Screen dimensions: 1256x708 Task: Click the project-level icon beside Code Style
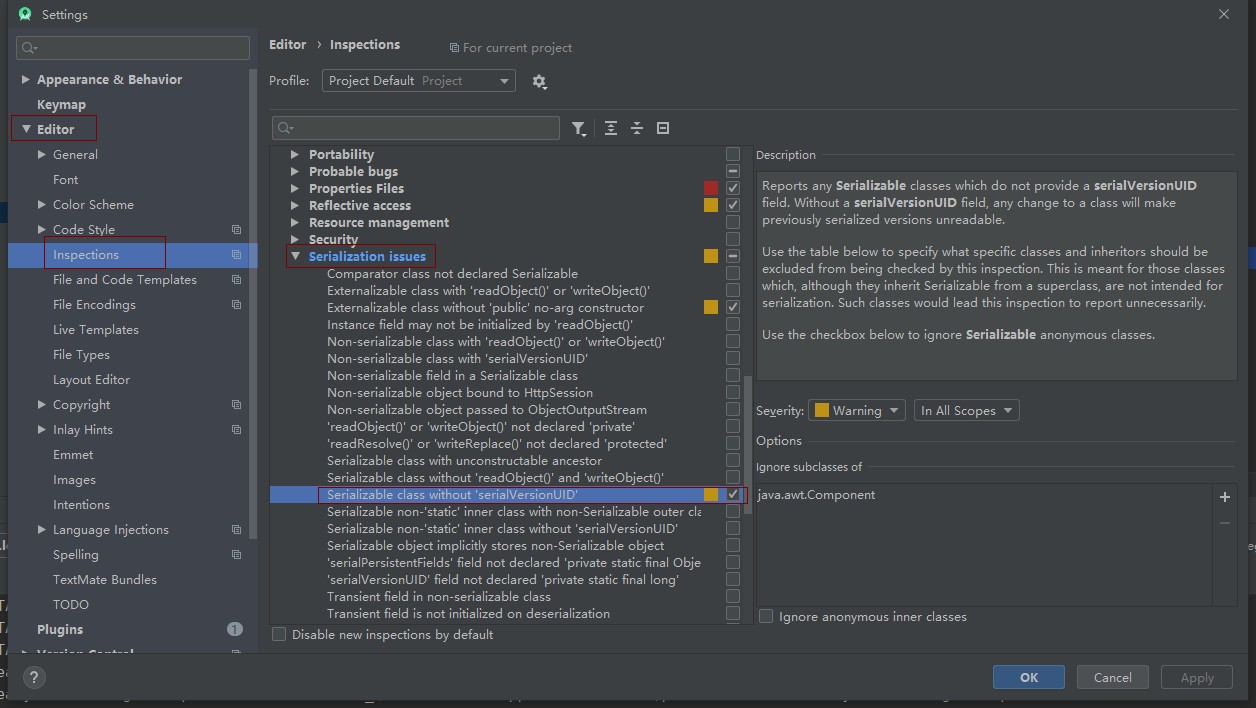(236, 230)
